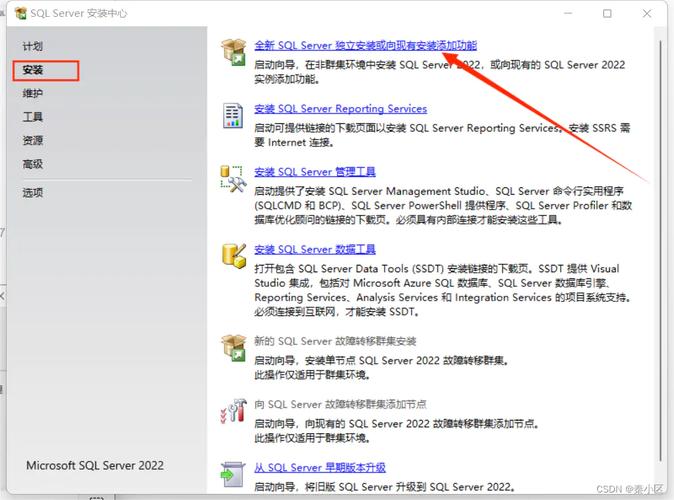The width and height of the screenshot is (674, 500).
Task: Open the 工具 section
Action: pos(33,117)
